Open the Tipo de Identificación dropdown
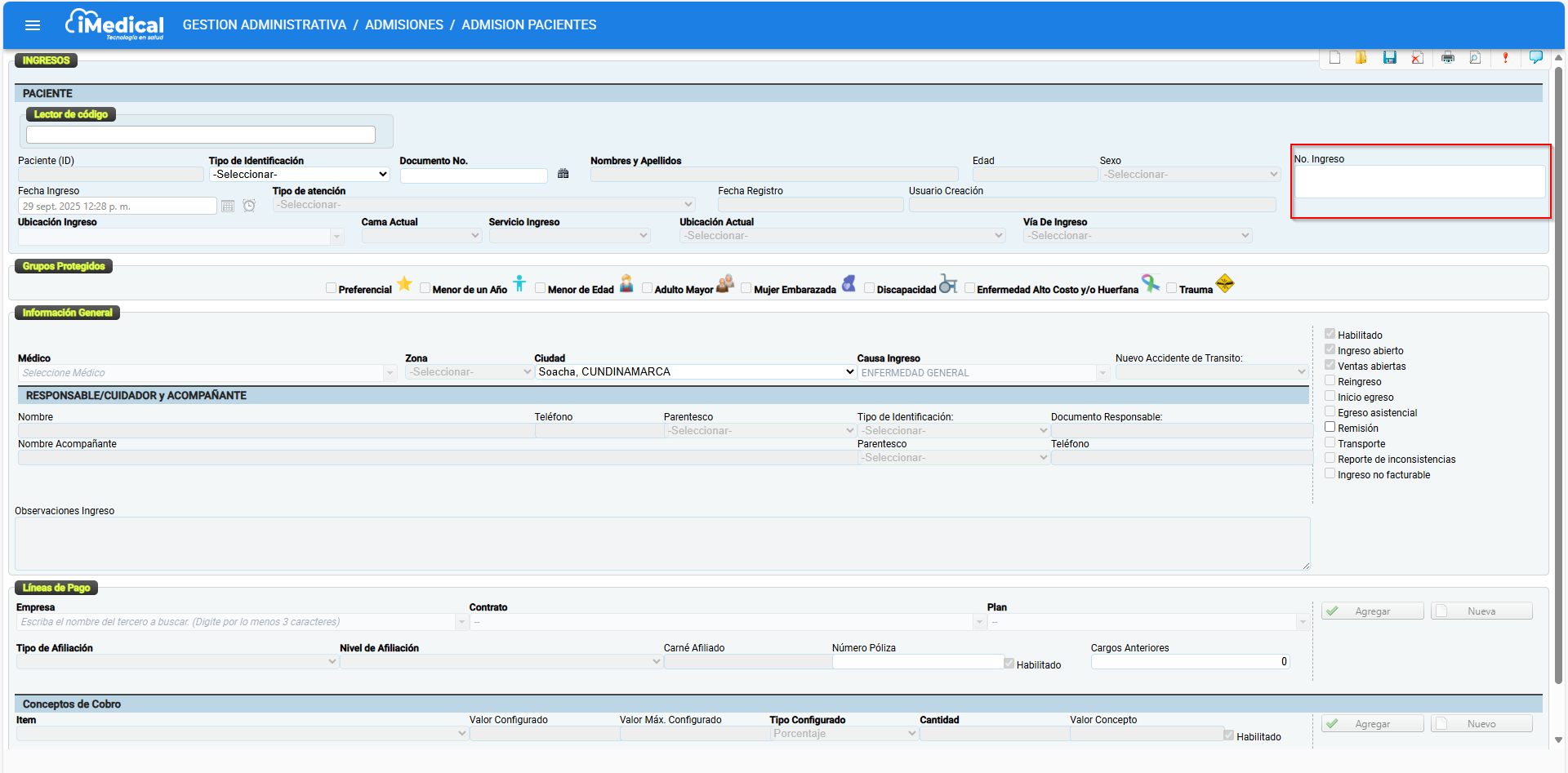This screenshot has width=1568, height=773. [299, 175]
